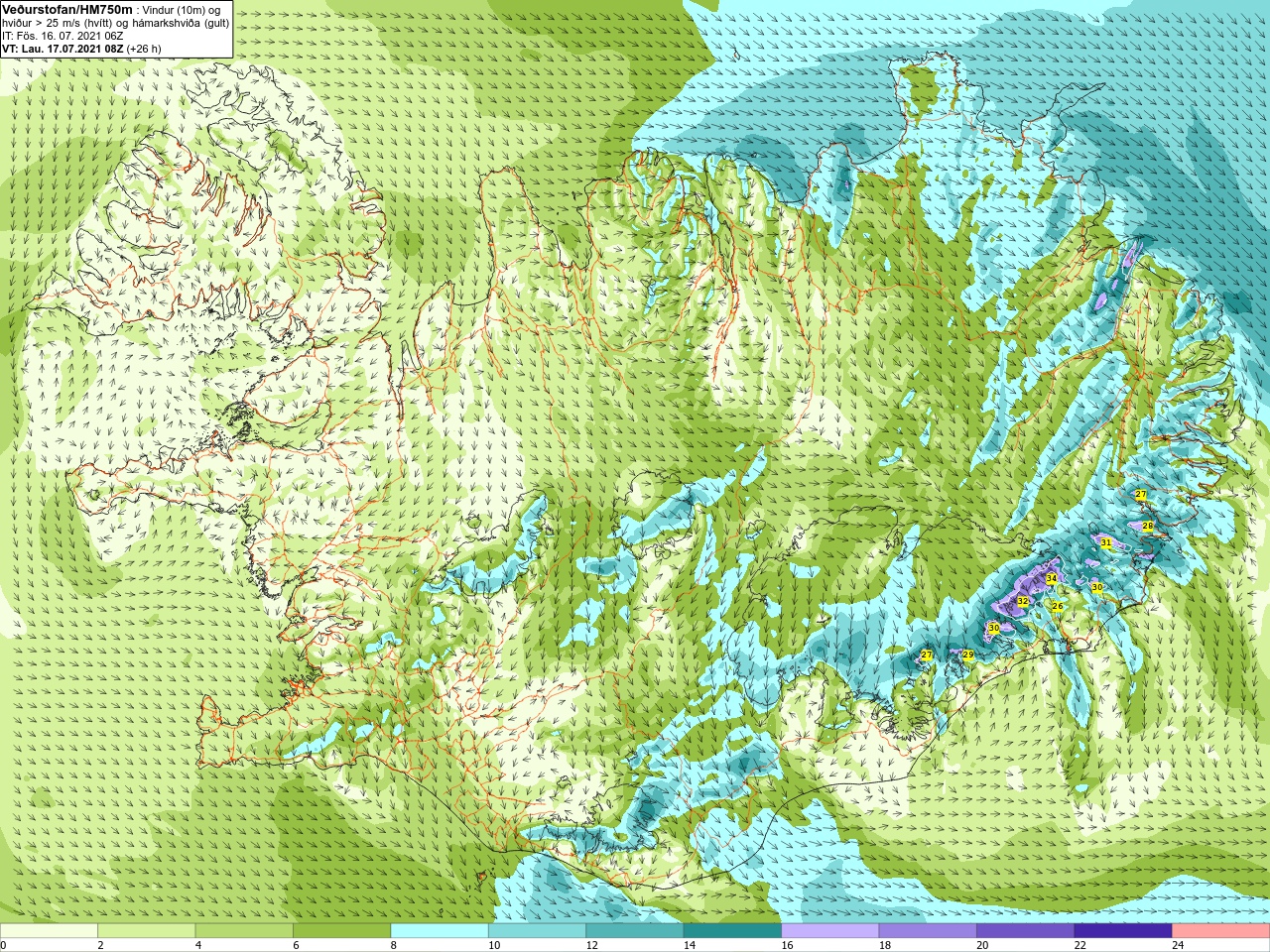The width and height of the screenshot is (1270, 952).
Task: Click the legend scale value 24
Action: (1179, 945)
